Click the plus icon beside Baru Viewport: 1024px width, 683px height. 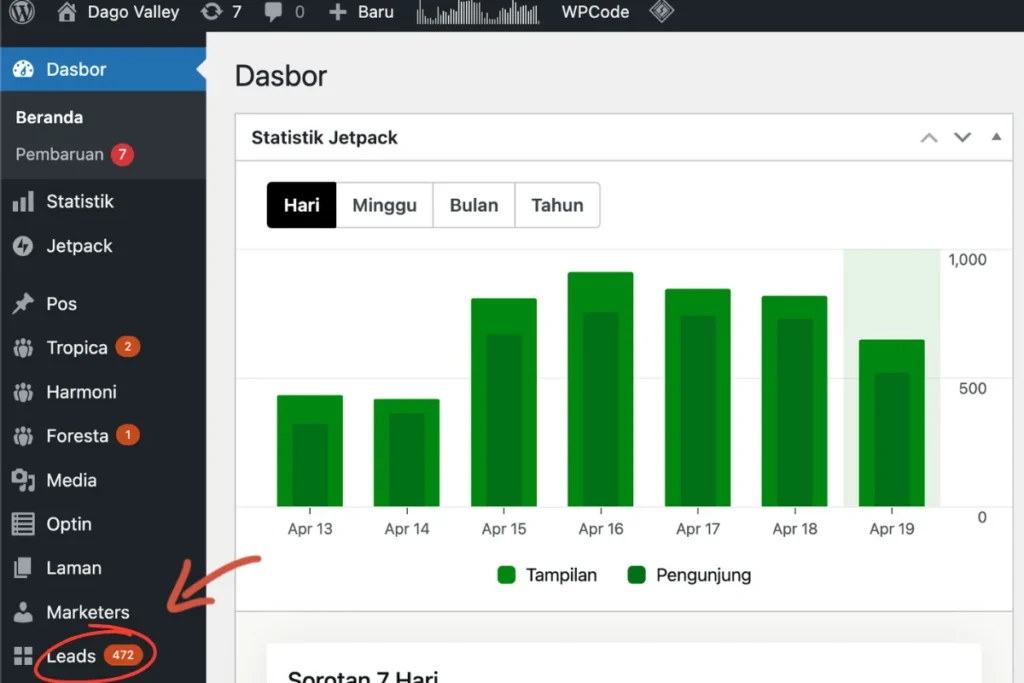tap(337, 13)
